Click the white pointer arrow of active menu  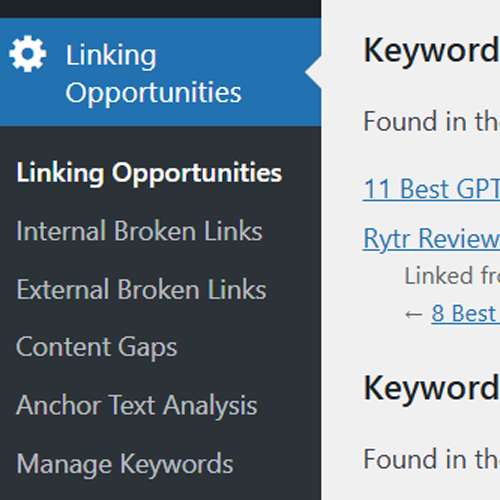(x=313, y=72)
